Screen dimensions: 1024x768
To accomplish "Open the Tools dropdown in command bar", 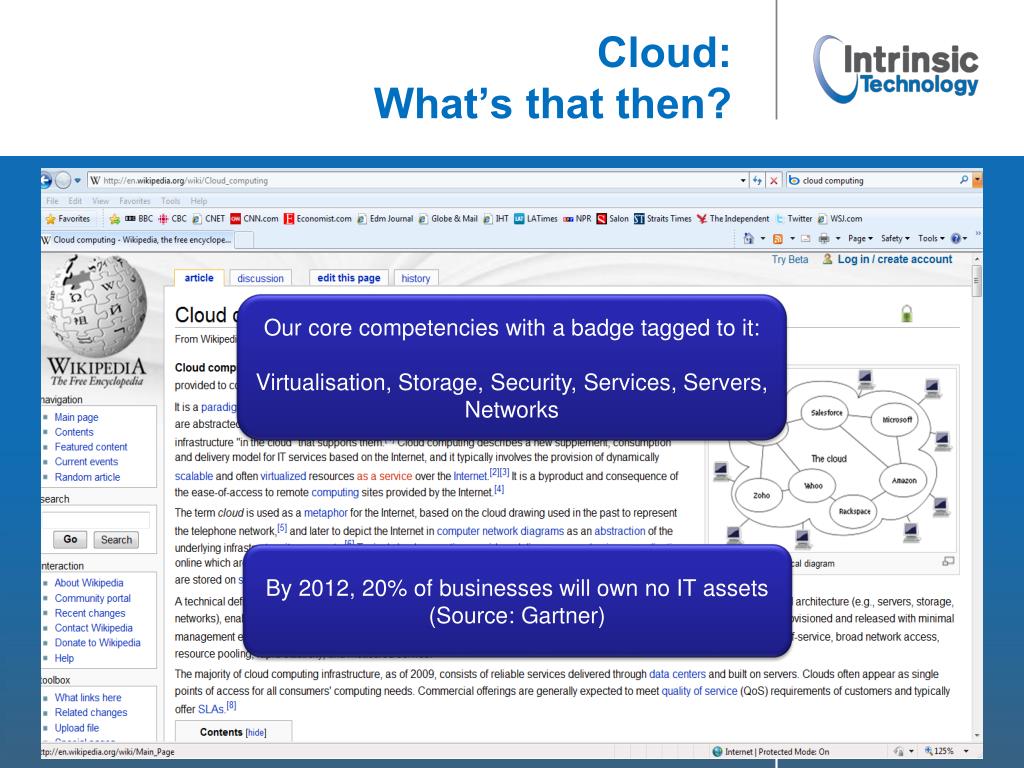I will point(931,239).
